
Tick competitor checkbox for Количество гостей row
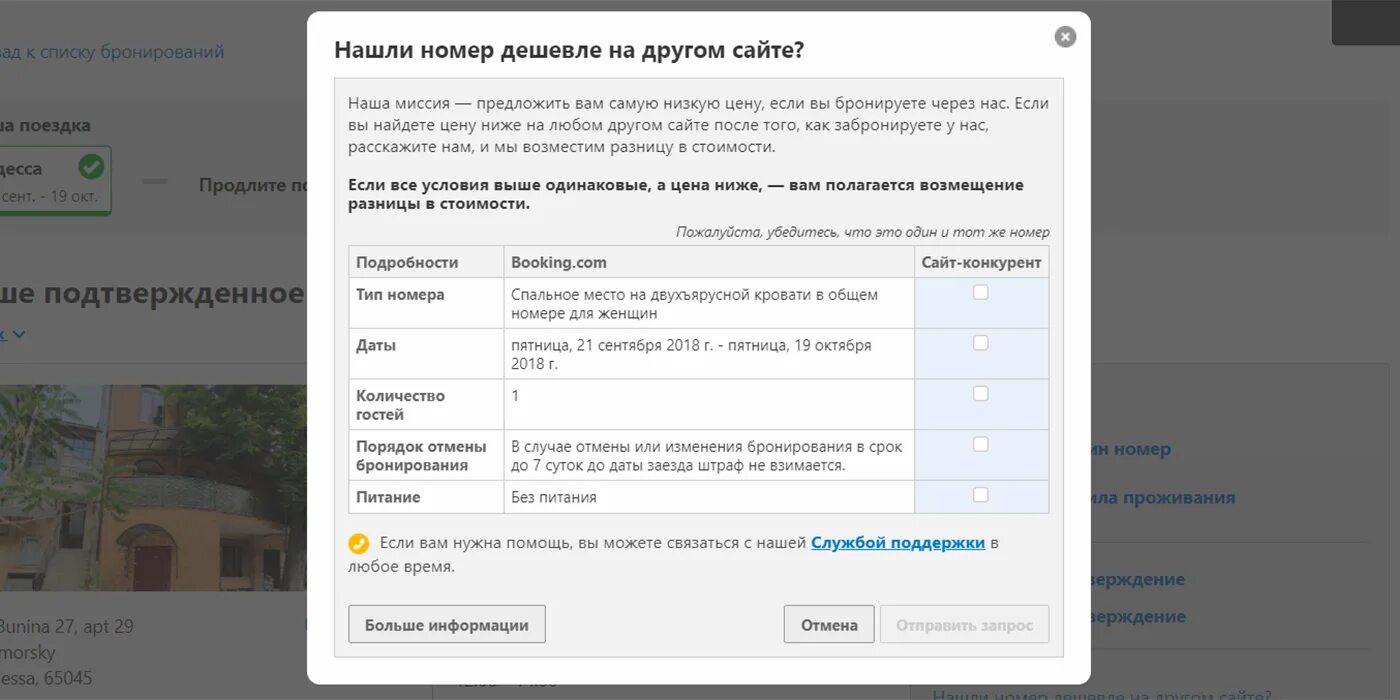coord(981,394)
